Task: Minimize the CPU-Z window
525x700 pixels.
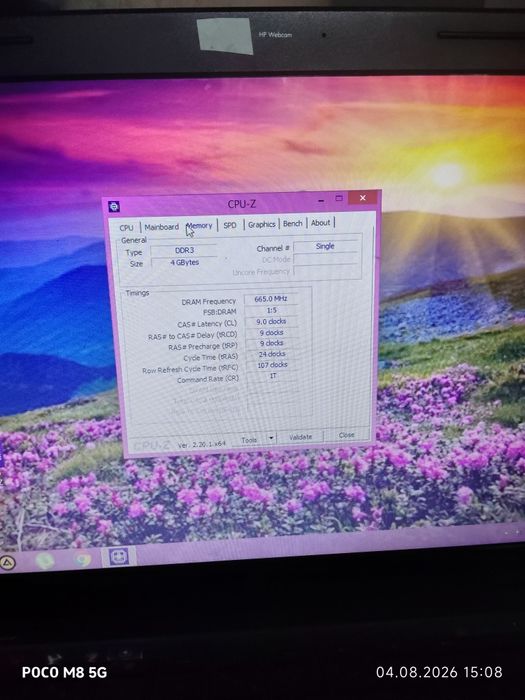Action: point(321,201)
